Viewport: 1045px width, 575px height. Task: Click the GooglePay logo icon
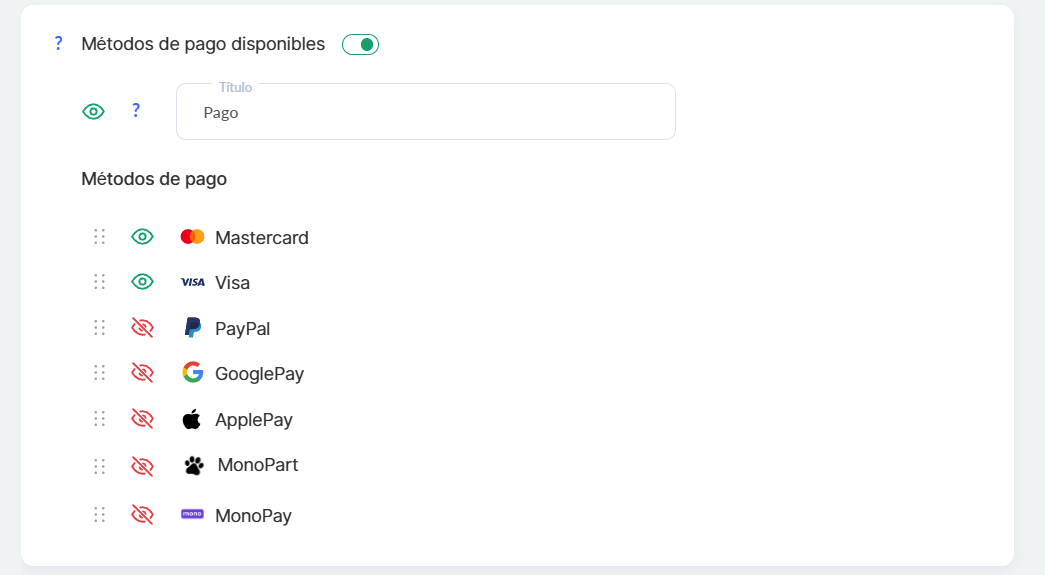(x=192, y=373)
